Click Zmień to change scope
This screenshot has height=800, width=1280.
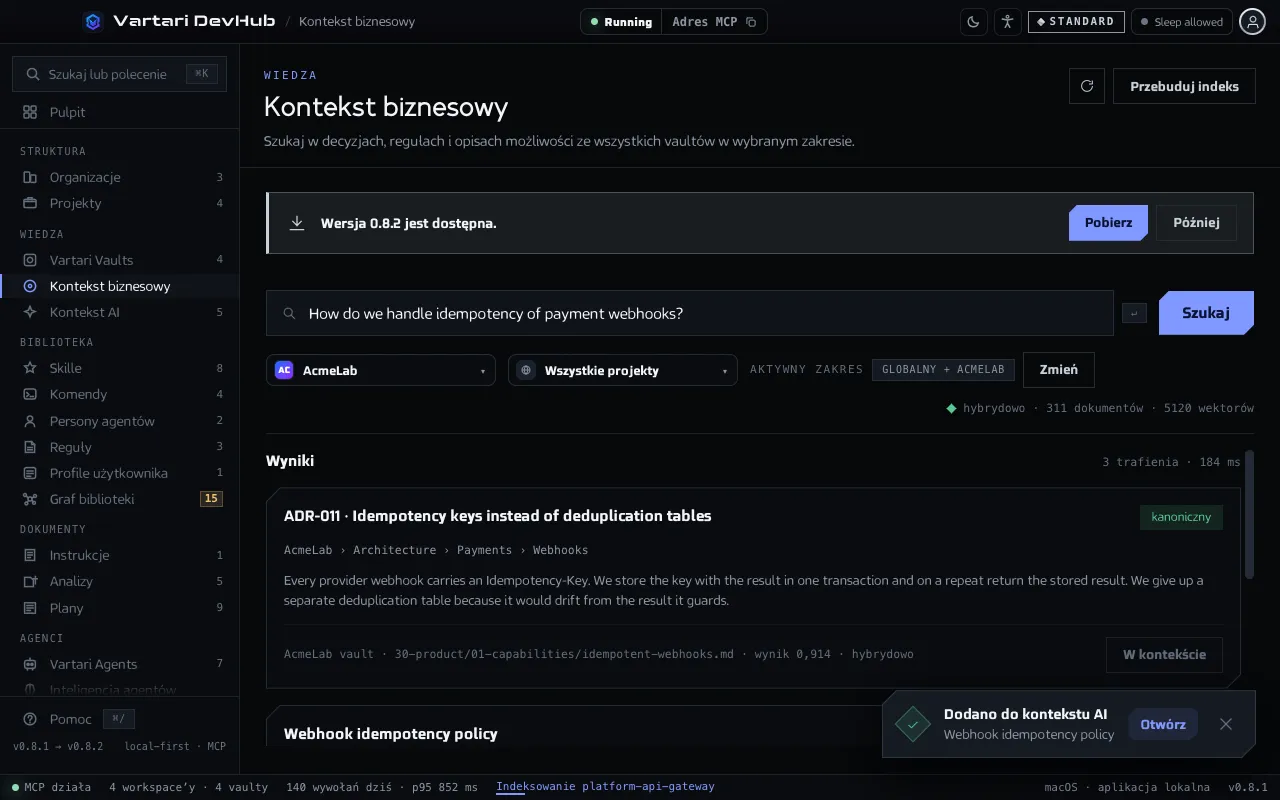click(x=1059, y=369)
